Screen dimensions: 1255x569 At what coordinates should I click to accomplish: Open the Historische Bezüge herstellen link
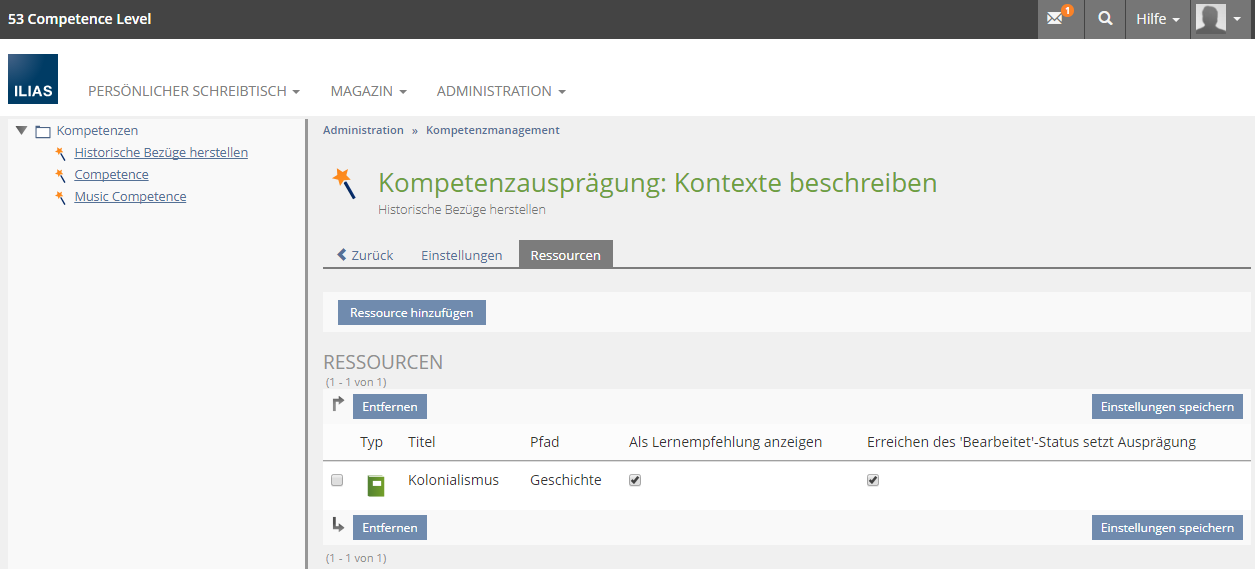pyautogui.click(x=161, y=153)
